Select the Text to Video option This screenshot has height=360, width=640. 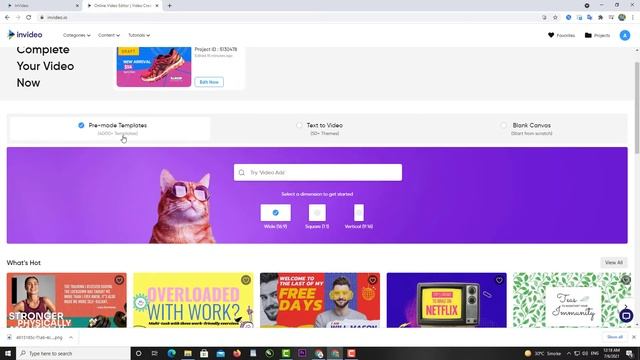[x=320, y=129]
